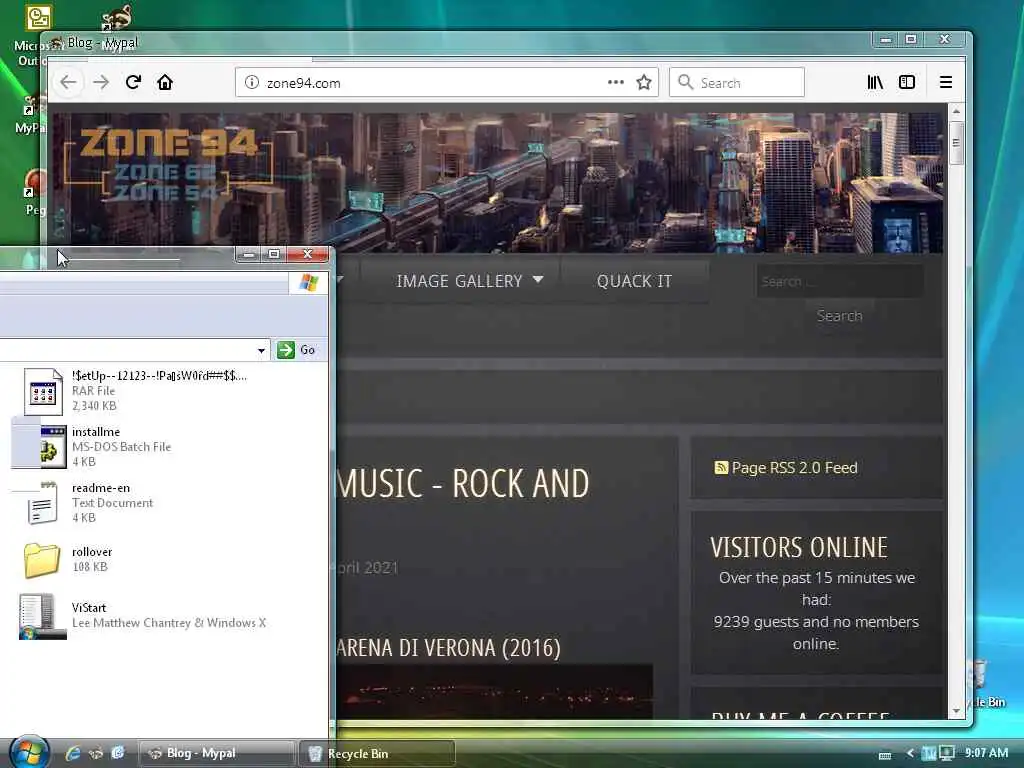This screenshot has height=768, width=1024.
Task: Open the Page RSS 2.0 Feed link
Action: (x=794, y=468)
